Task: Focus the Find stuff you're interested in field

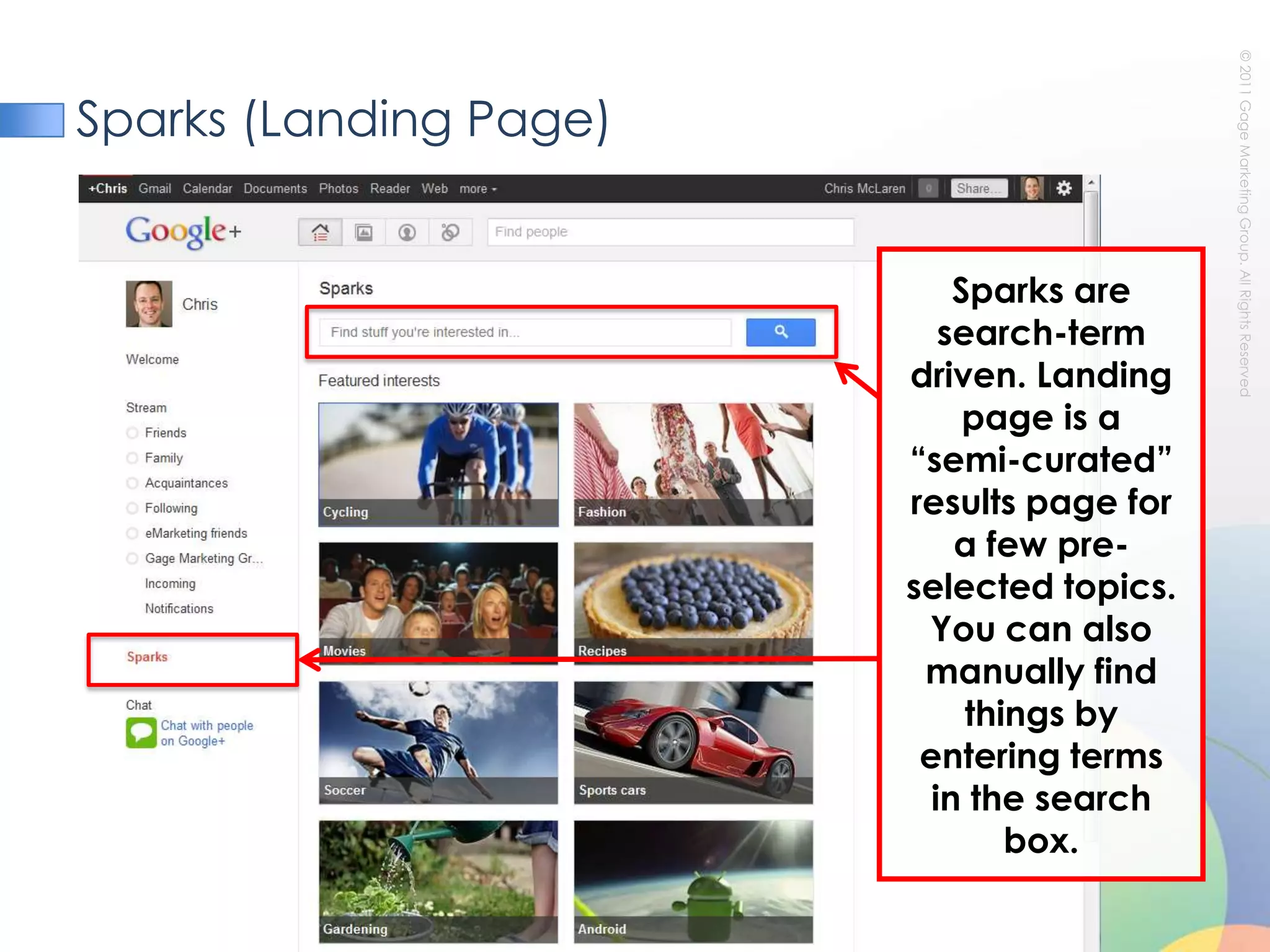Action: 525,332
